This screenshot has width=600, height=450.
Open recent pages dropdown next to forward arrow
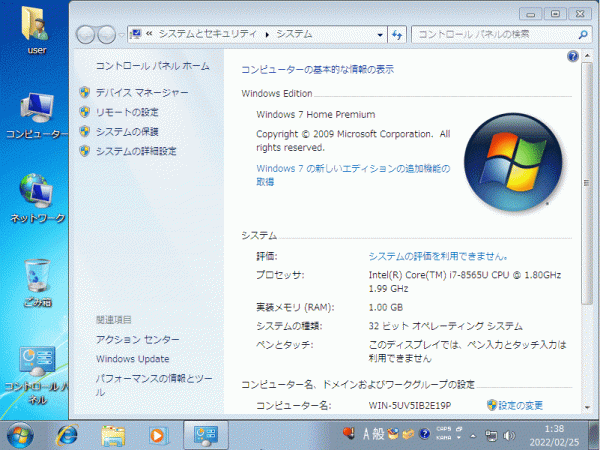tap(121, 35)
